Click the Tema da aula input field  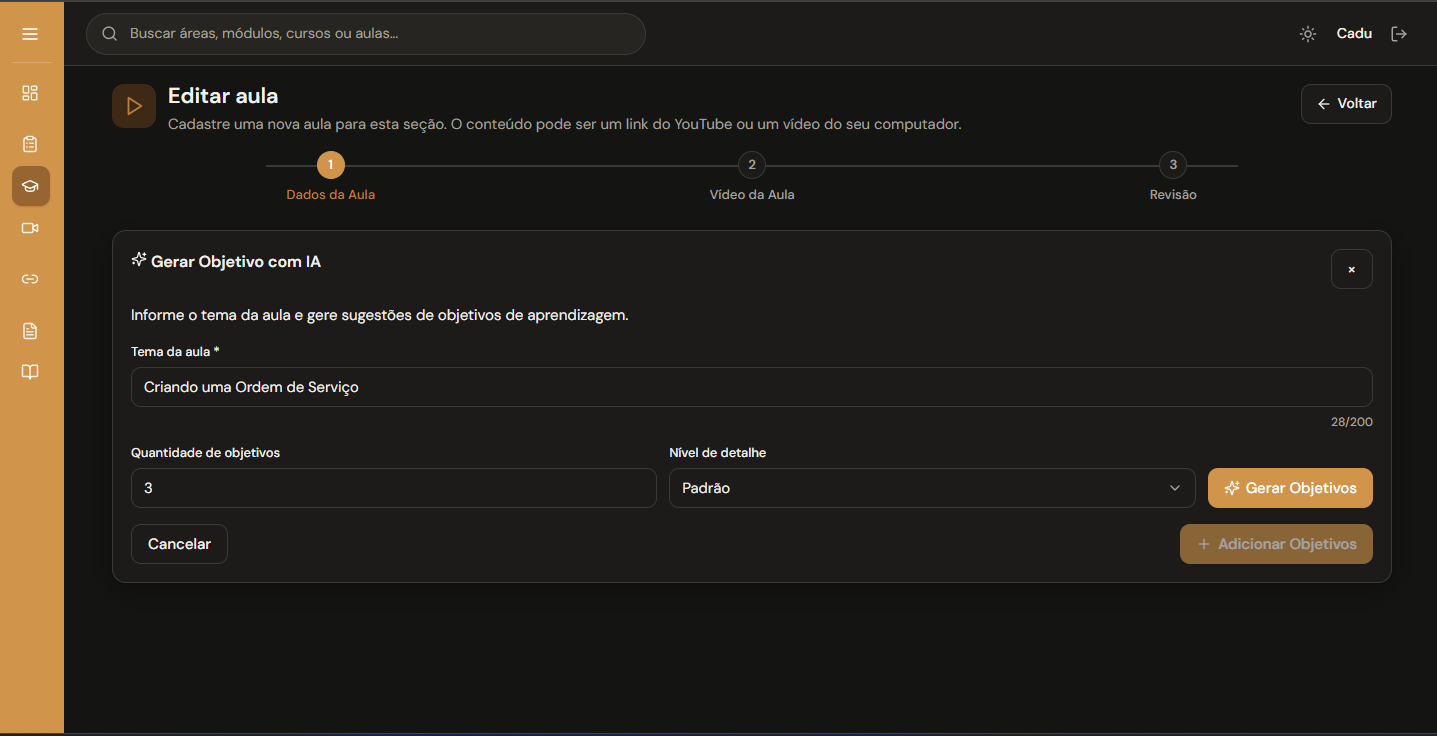coord(752,387)
